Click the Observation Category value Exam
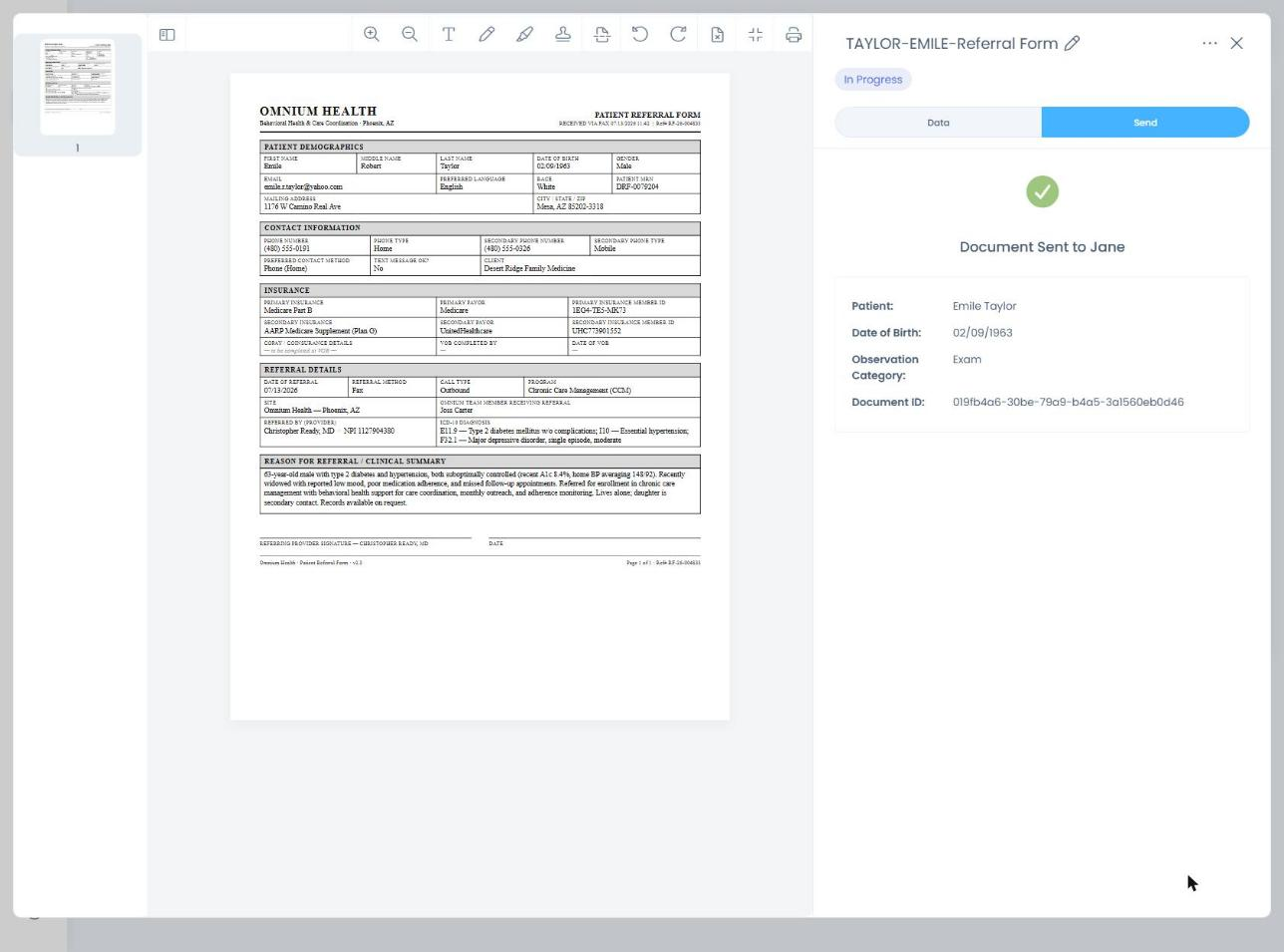This screenshot has height=952, width=1284. click(967, 360)
